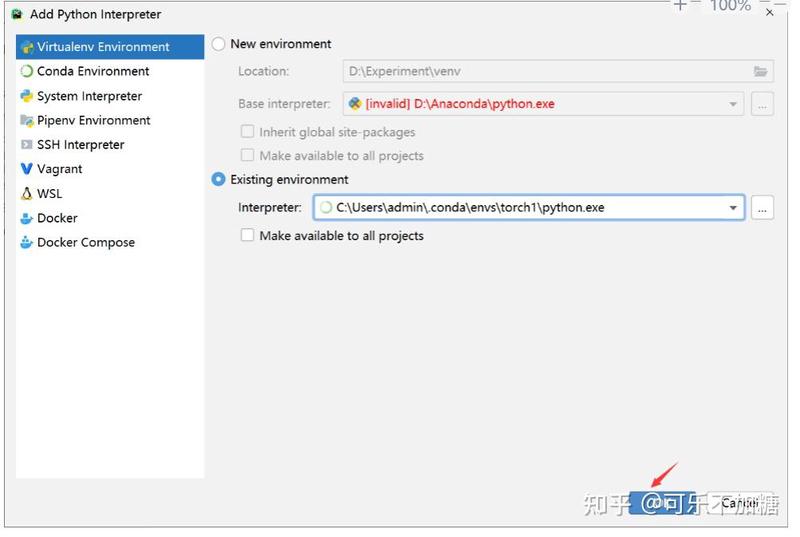Click the torch1 python.exe interpreter path
The width and height of the screenshot is (800, 537).
(x=470, y=208)
